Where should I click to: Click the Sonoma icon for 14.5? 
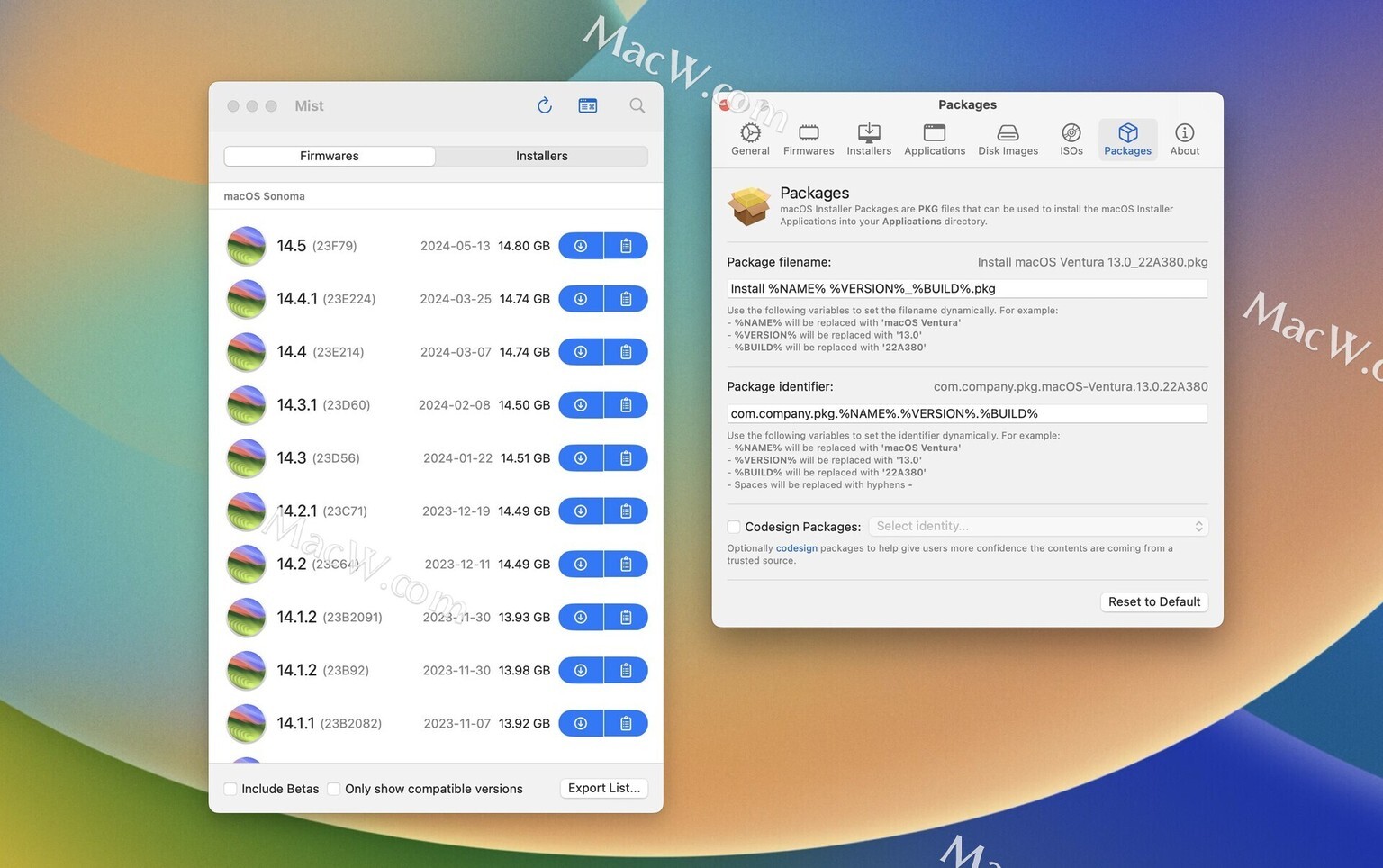tap(246, 246)
